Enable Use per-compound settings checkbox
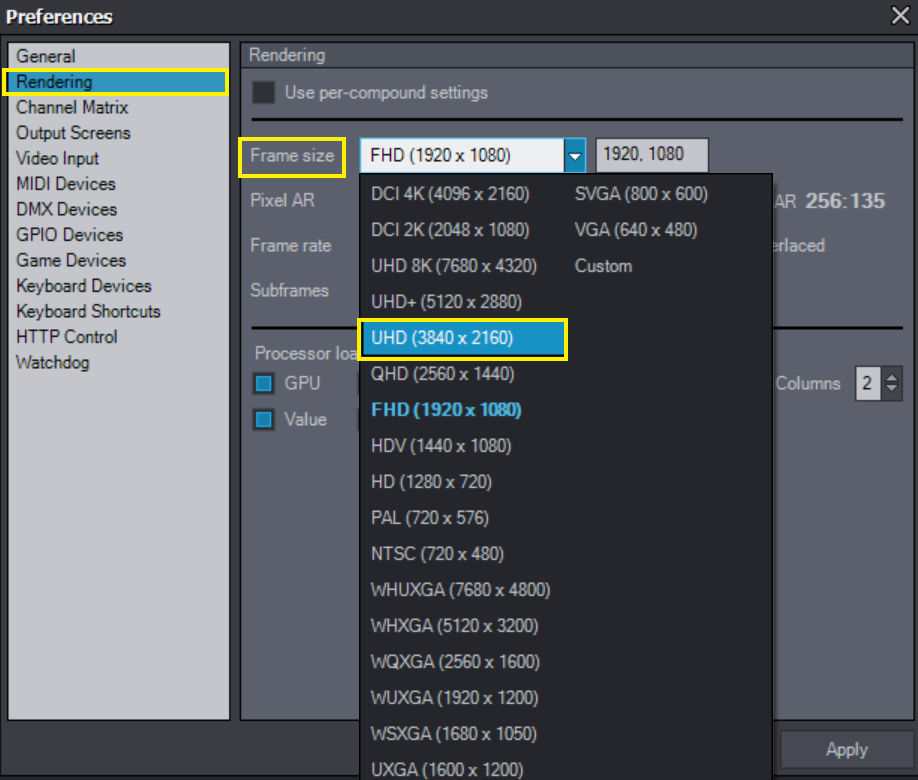 pos(264,93)
